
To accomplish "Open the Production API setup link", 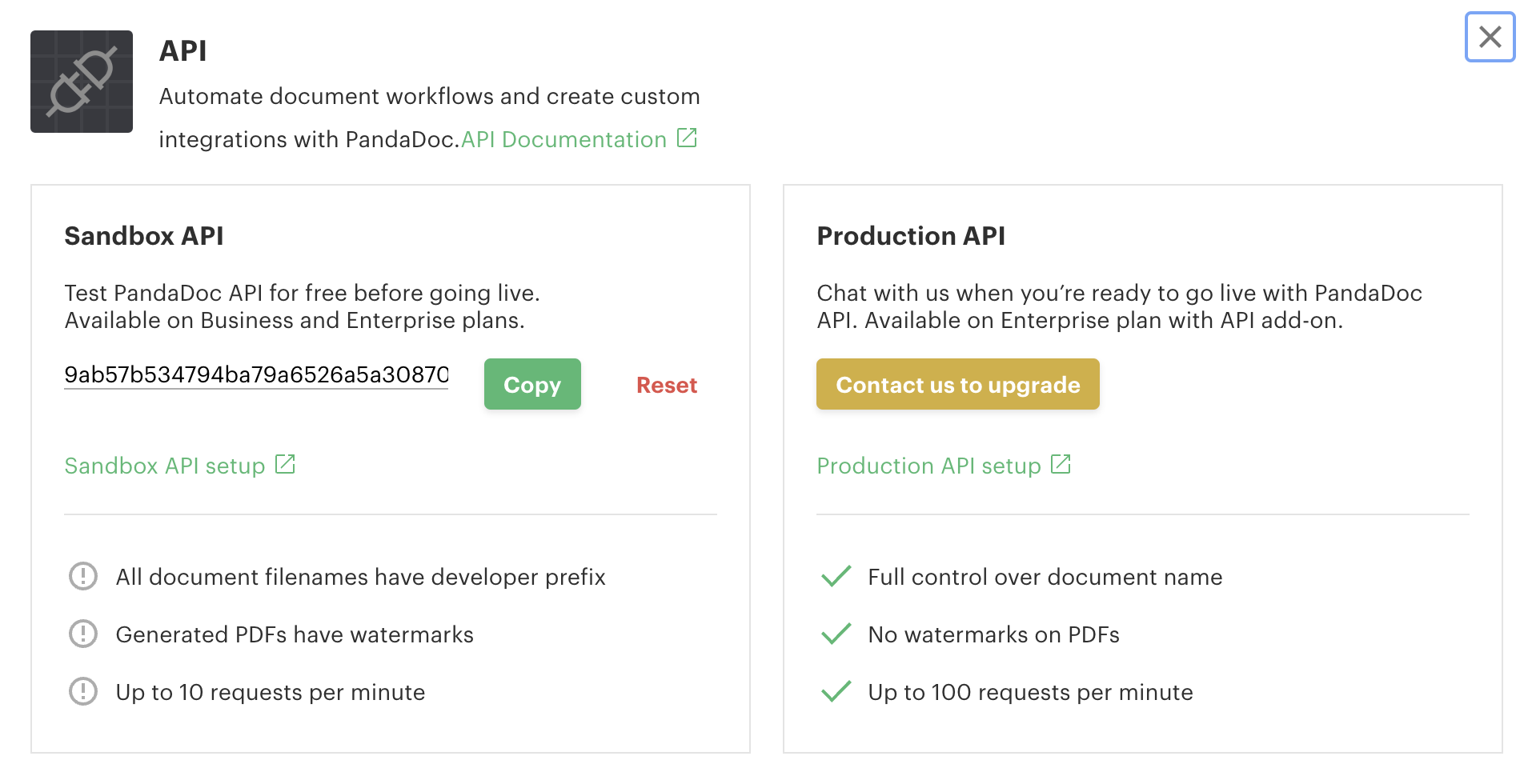I will (928, 466).
